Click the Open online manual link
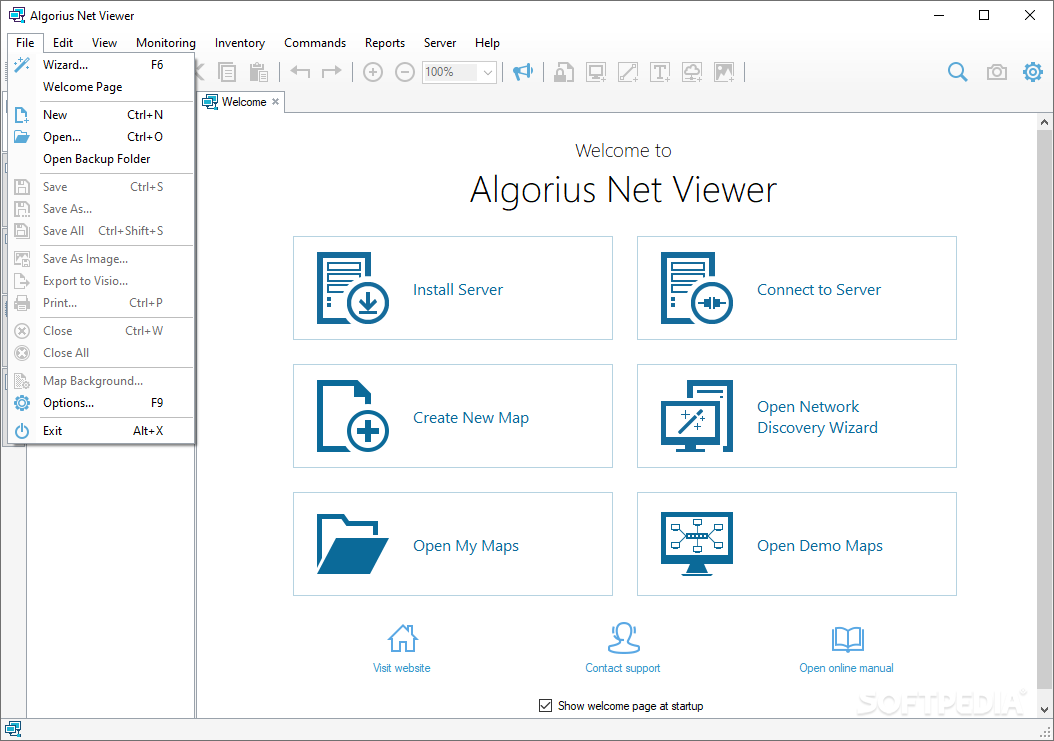 click(x=846, y=668)
